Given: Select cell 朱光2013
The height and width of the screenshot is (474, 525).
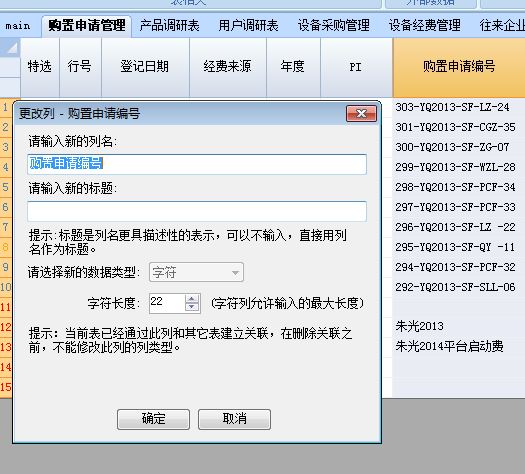Looking at the screenshot, I should pos(459,326).
